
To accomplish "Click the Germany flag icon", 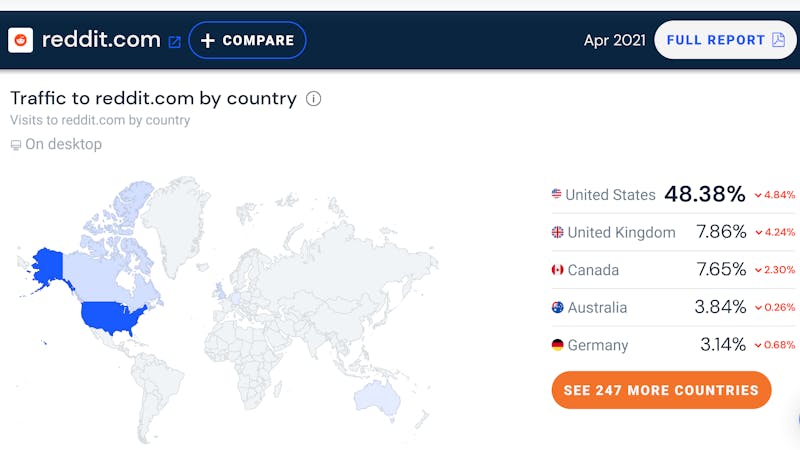I will [x=557, y=345].
